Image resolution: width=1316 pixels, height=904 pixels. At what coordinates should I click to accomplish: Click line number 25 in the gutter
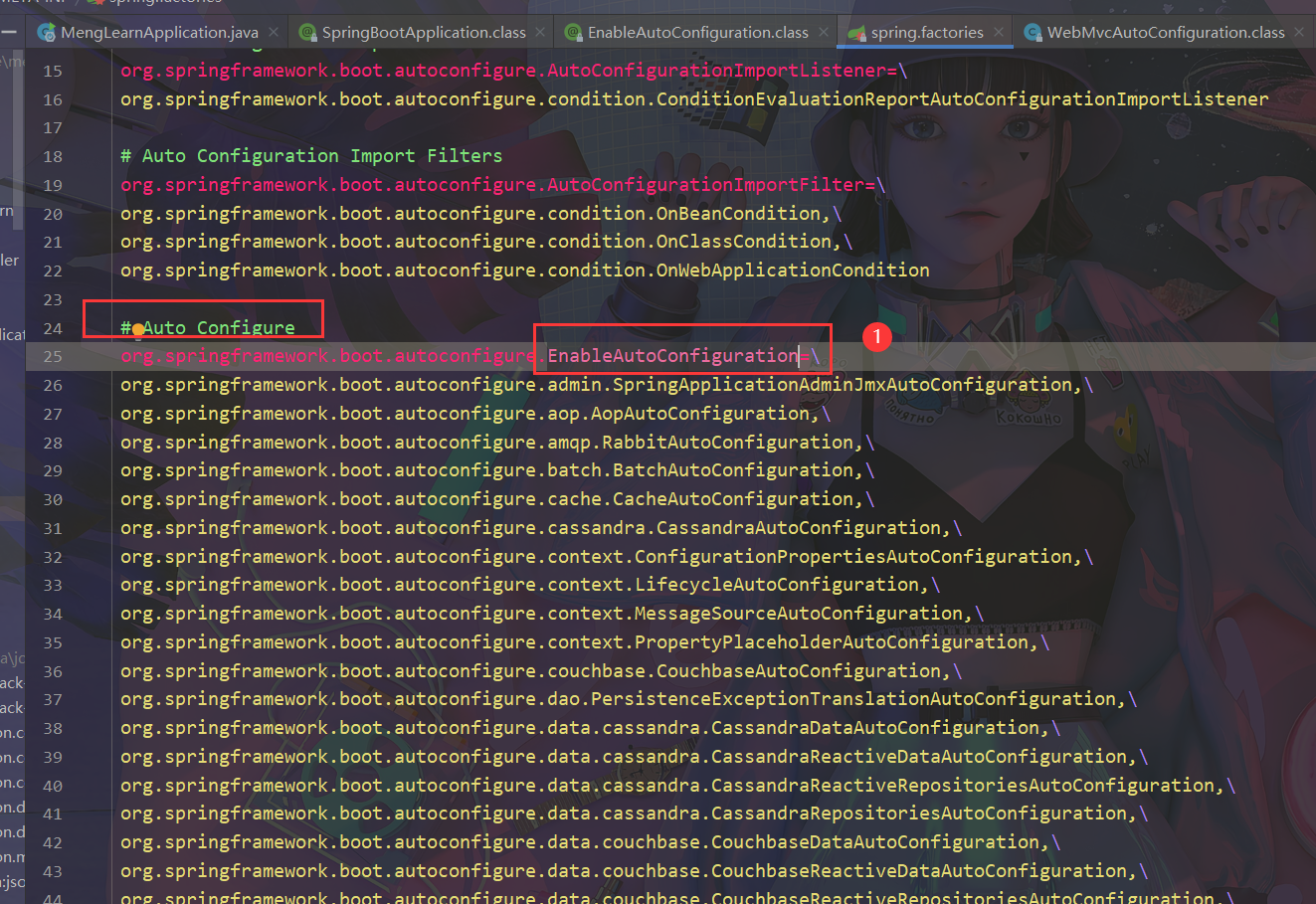(53, 357)
